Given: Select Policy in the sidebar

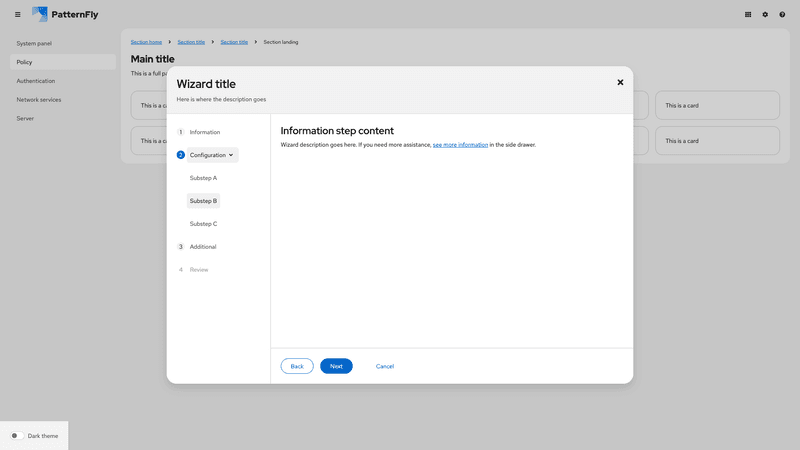Looking at the screenshot, I should click(x=25, y=62).
